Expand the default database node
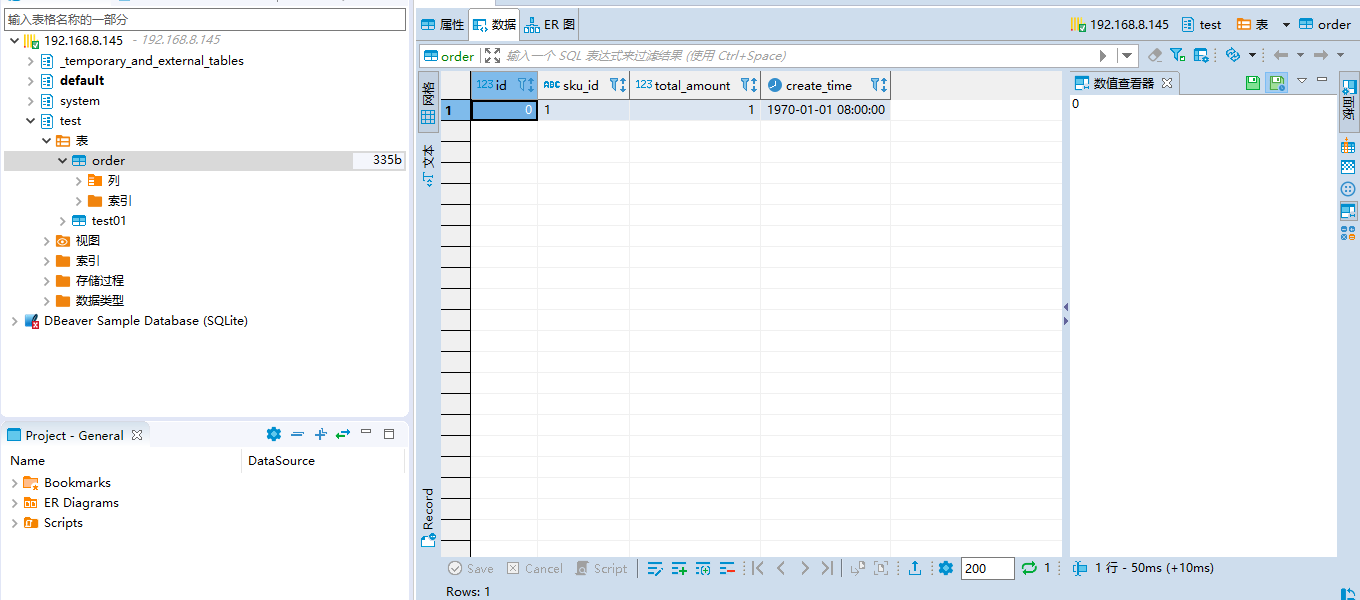This screenshot has height=600, width=1360. click(30, 81)
